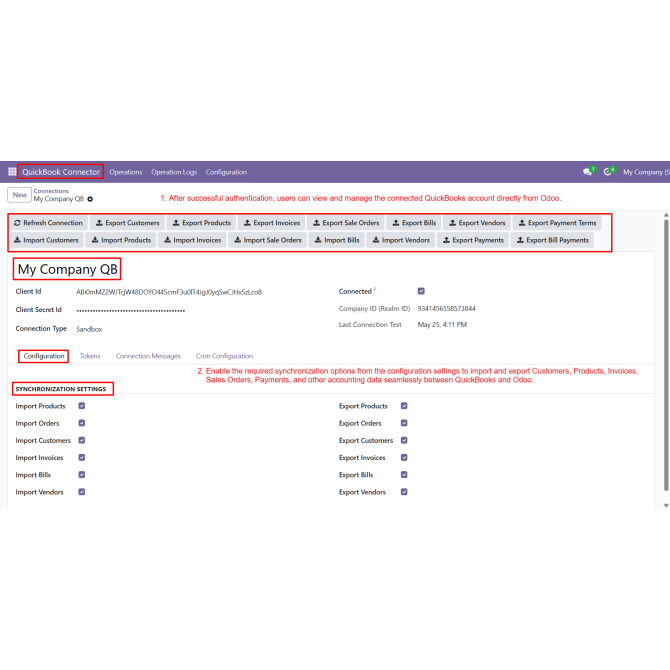
Task: Toggle Export Products checkbox
Action: pyautogui.click(x=404, y=406)
